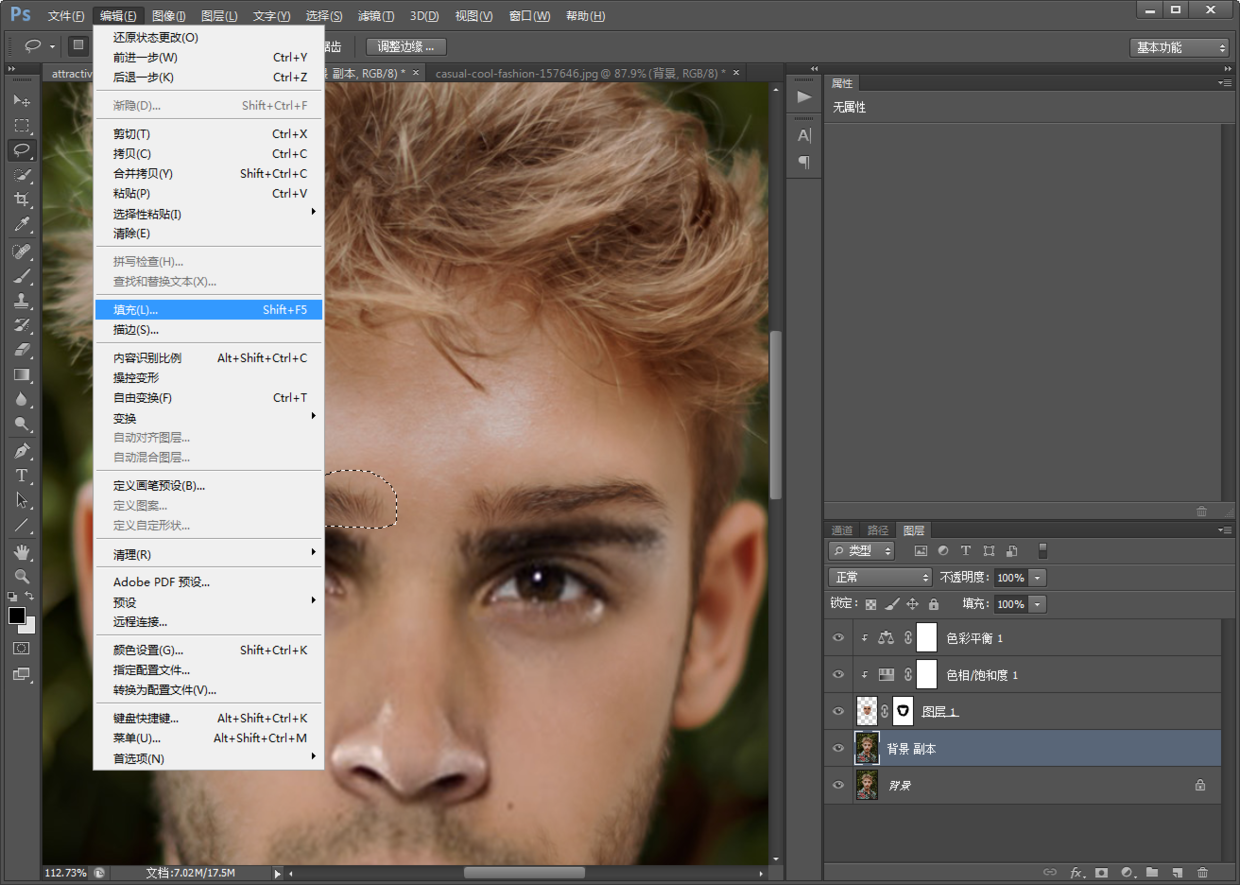Activate the Hand tool
Viewport: 1240px width, 885px height.
coord(21,551)
